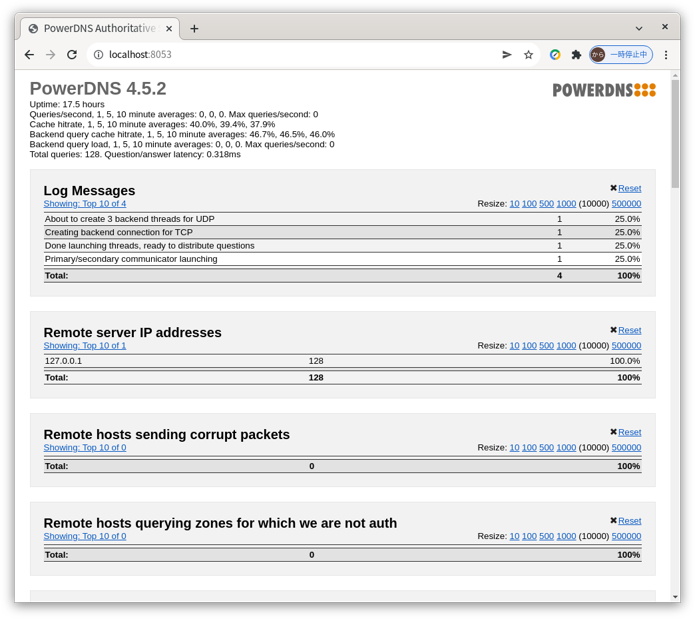Image resolution: width=695 pixels, height=619 pixels.
Task: Click the PowerDNS logo
Action: (604, 90)
